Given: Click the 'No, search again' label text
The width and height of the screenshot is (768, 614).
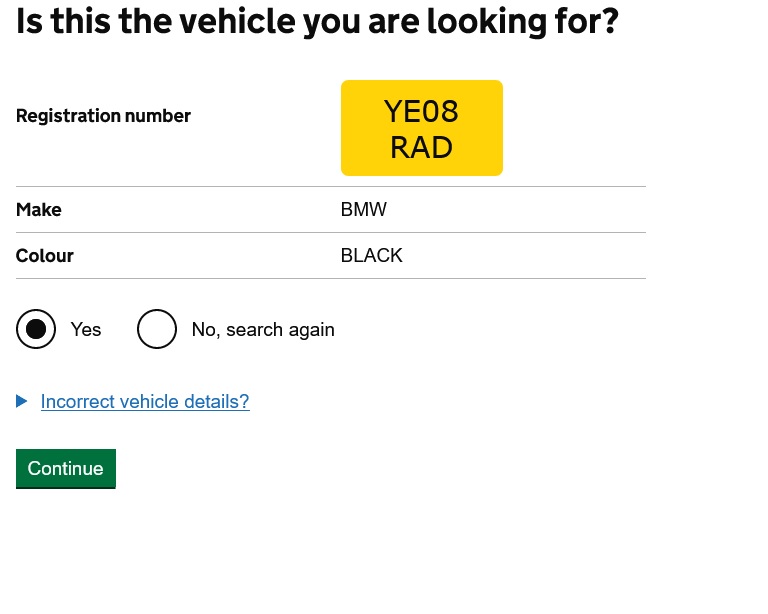Looking at the screenshot, I should pos(263,330).
